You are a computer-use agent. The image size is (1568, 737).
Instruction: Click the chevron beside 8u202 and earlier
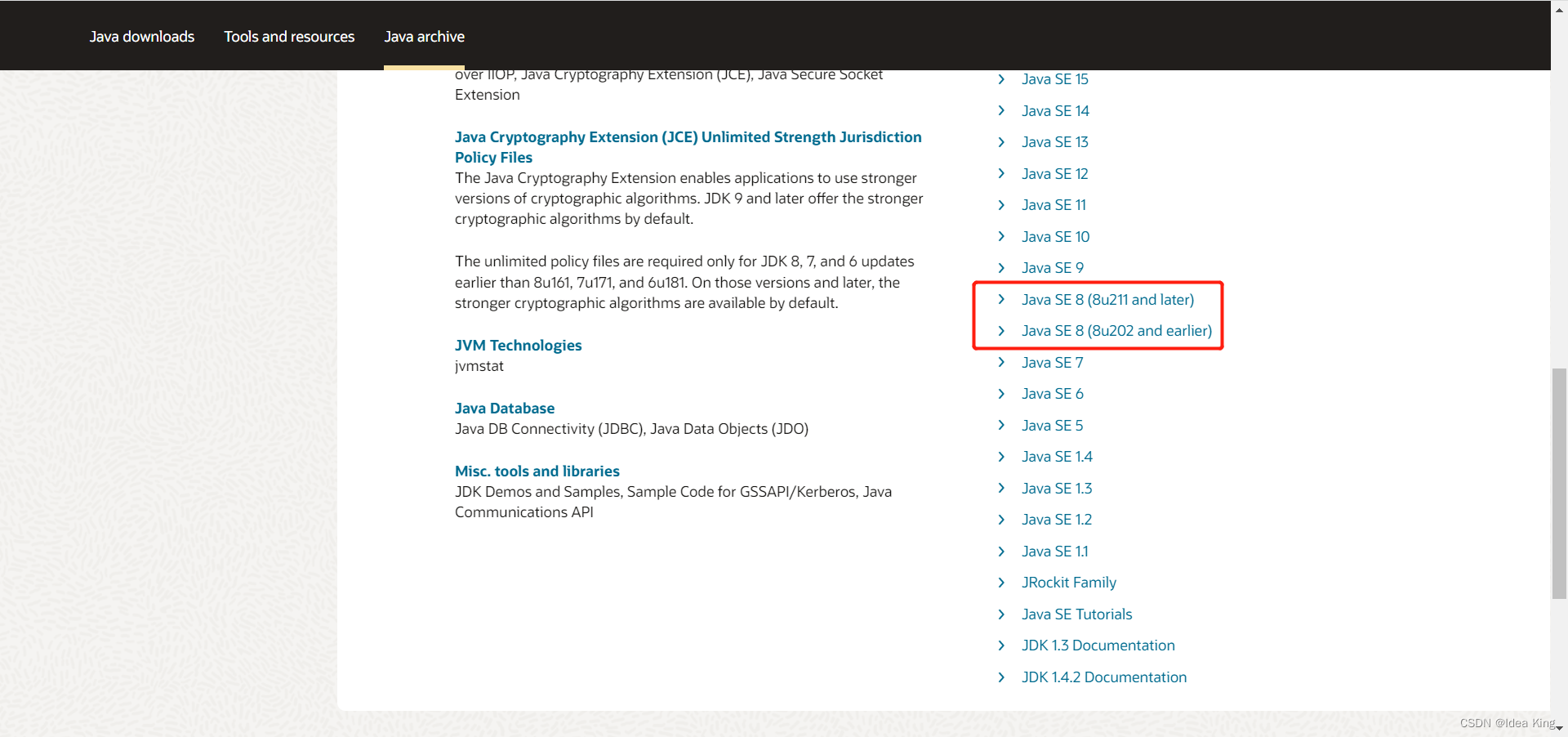pyautogui.click(x=1001, y=331)
